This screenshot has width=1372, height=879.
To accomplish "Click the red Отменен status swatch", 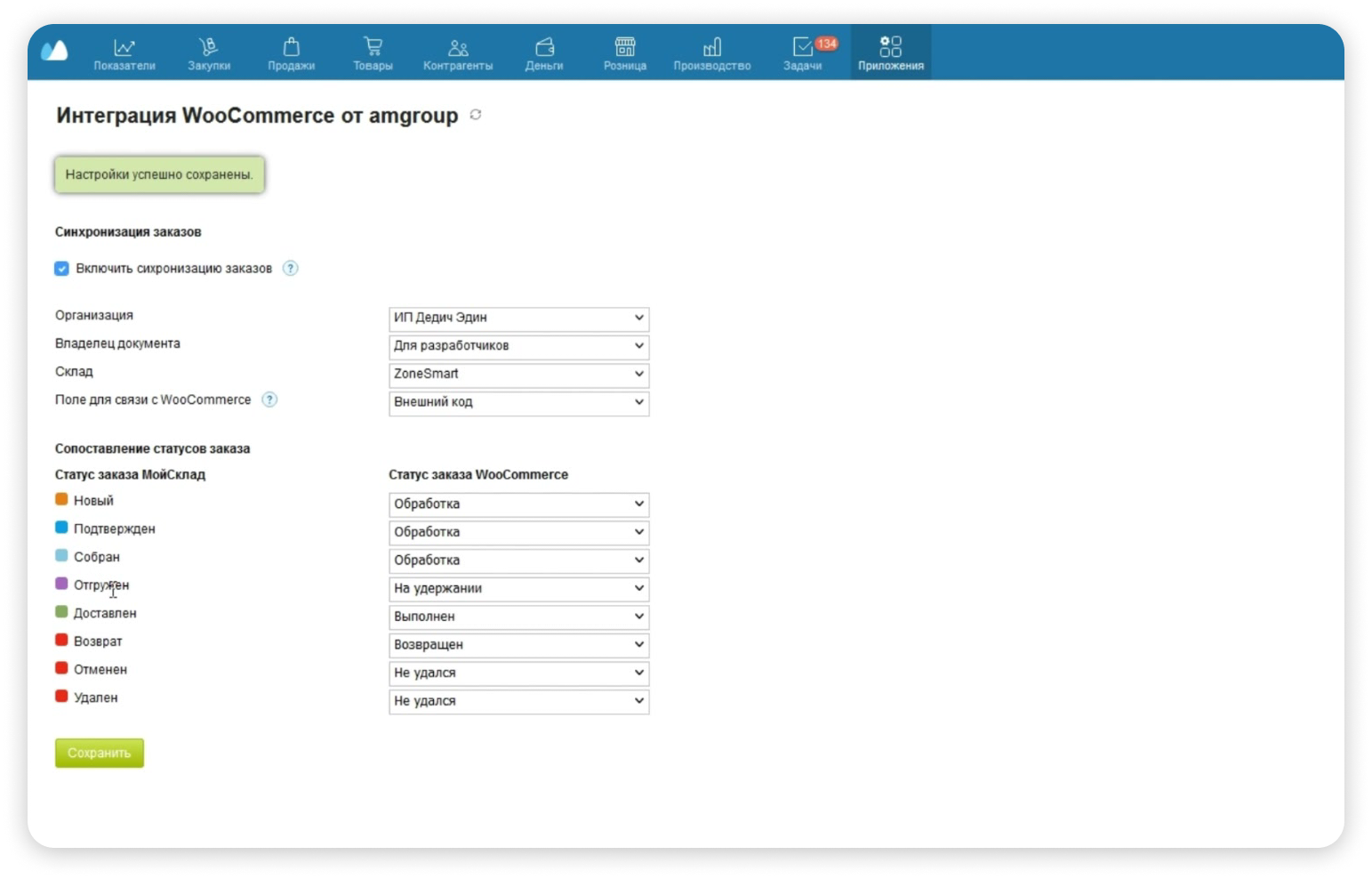I will 61,668.
